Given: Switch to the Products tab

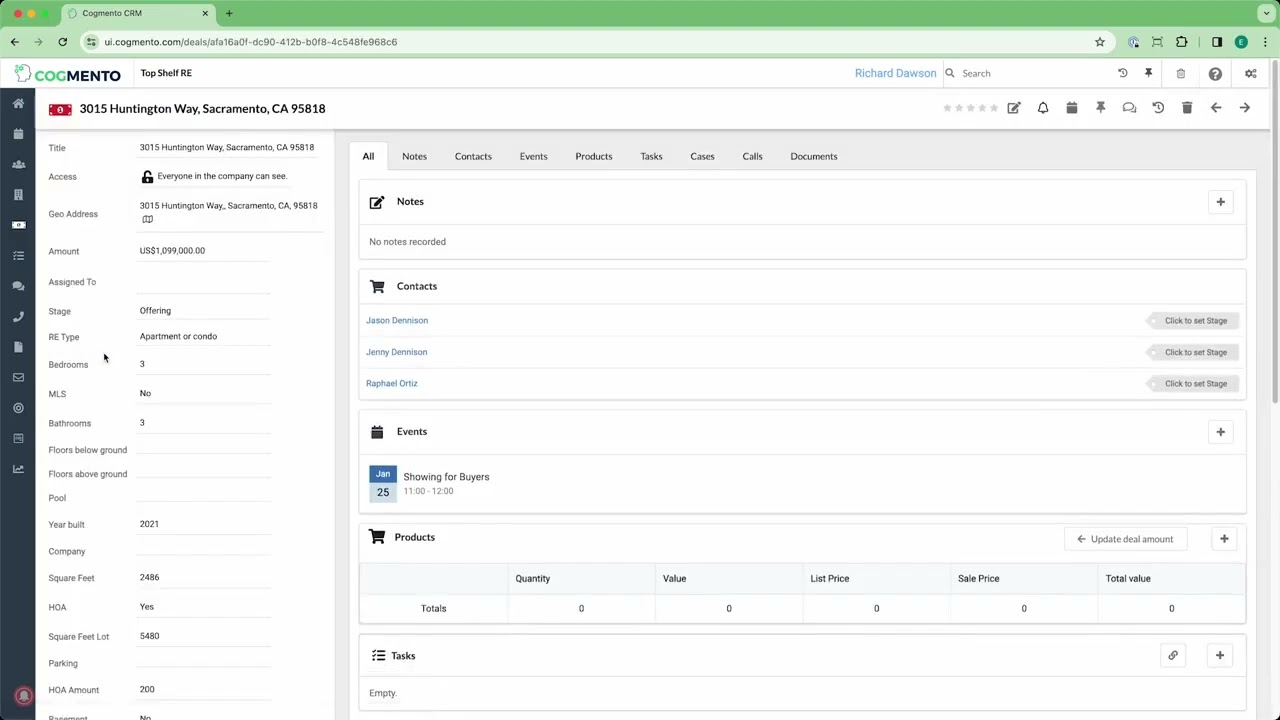Looking at the screenshot, I should [594, 156].
